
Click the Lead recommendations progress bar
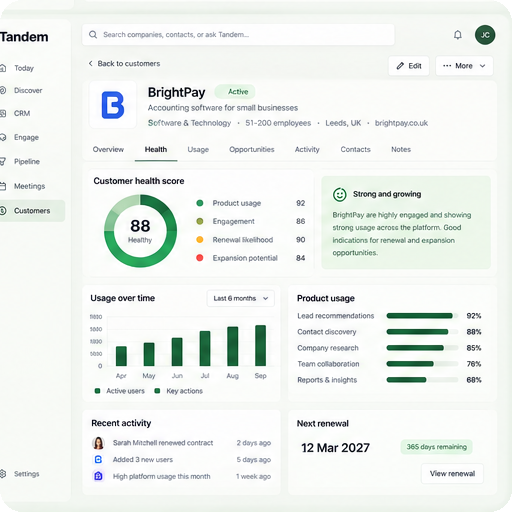pos(422,316)
